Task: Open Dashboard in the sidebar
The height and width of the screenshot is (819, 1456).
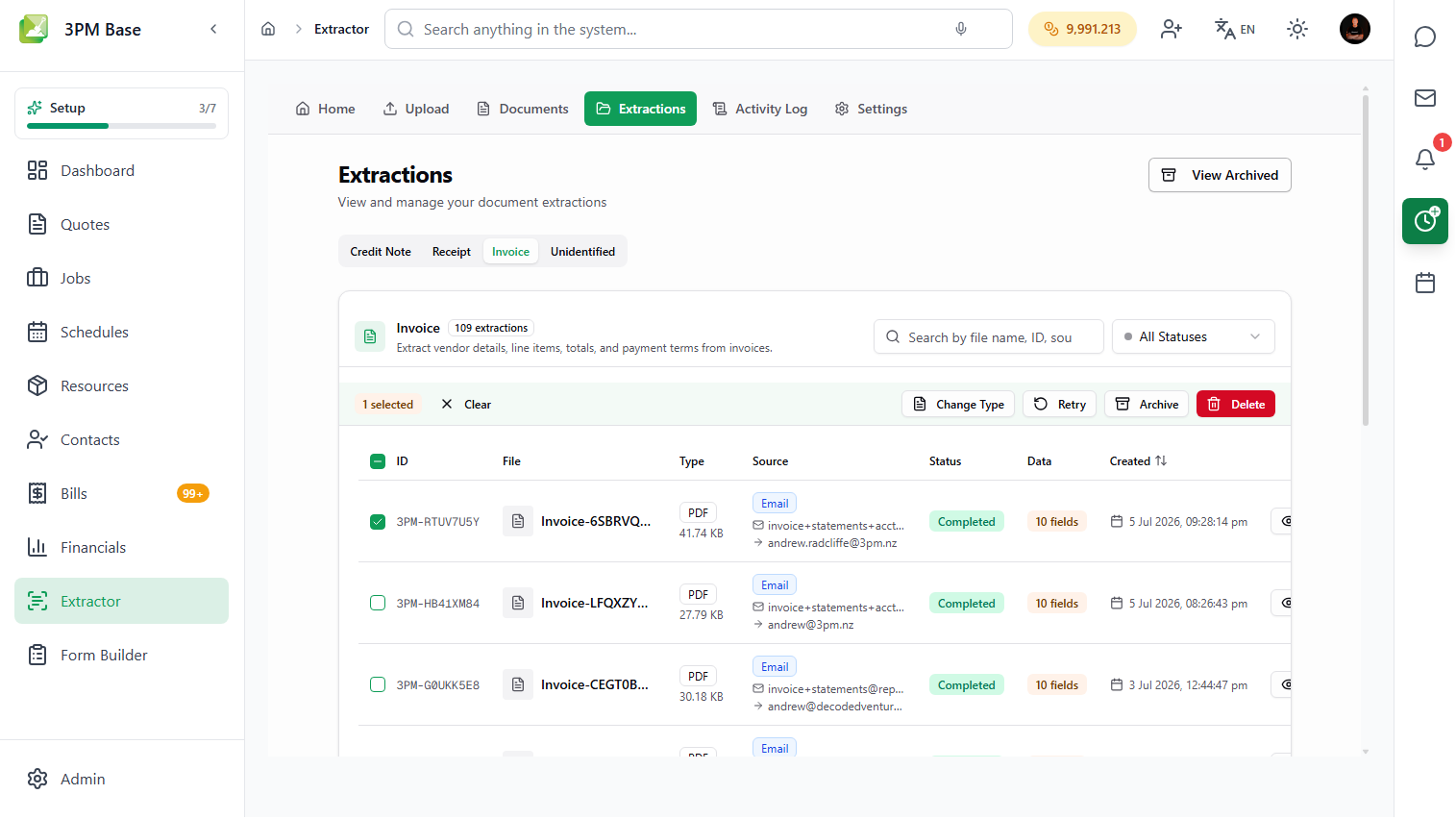Action: [121, 170]
